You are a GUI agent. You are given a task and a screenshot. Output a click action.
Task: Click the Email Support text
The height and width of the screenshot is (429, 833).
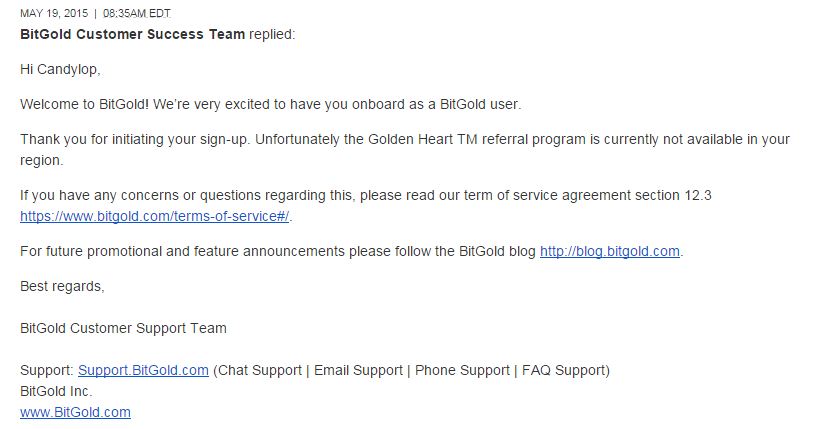(358, 370)
